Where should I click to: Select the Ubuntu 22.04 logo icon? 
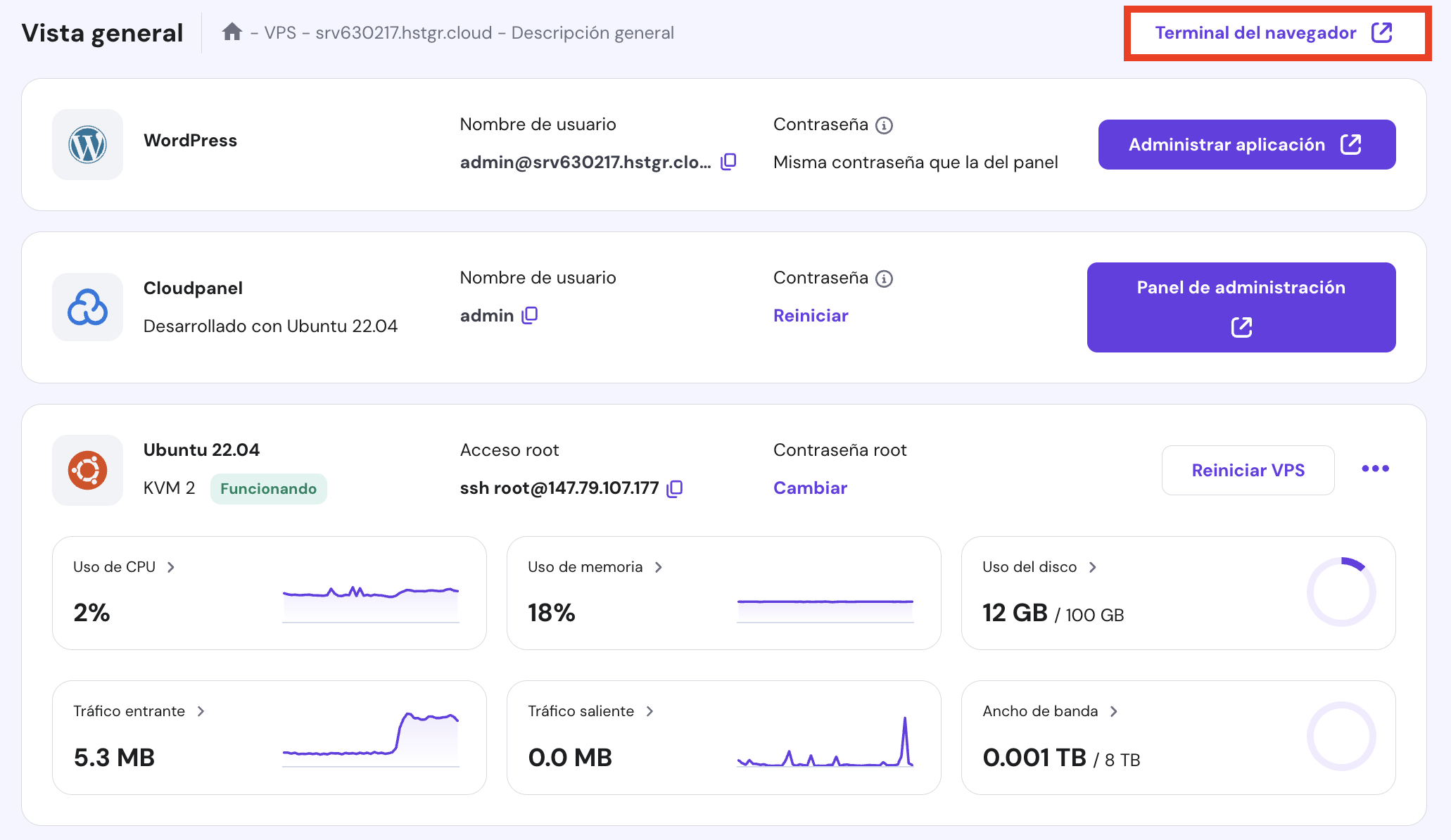coord(87,470)
